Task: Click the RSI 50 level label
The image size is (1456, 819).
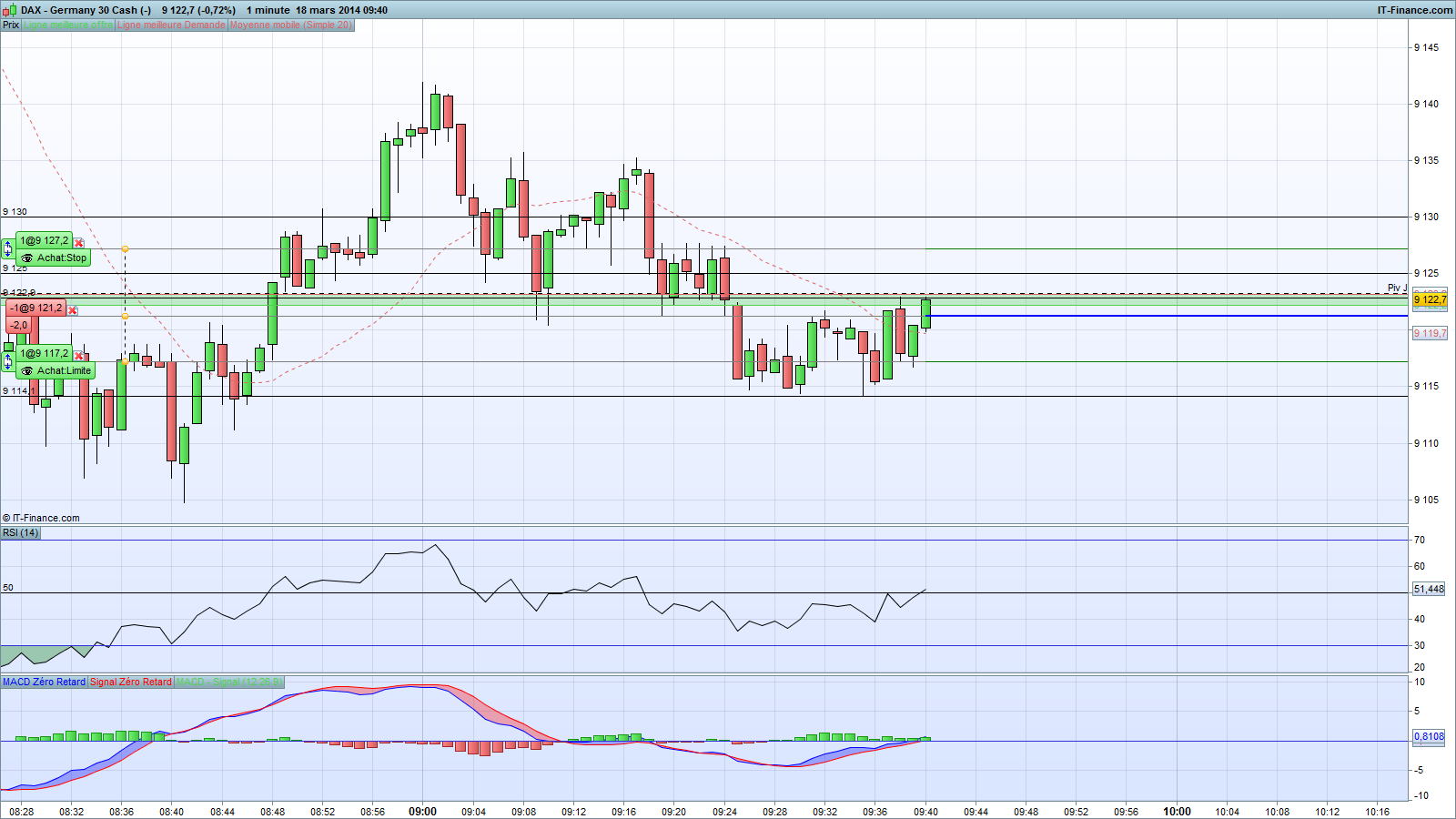Action: point(8,588)
